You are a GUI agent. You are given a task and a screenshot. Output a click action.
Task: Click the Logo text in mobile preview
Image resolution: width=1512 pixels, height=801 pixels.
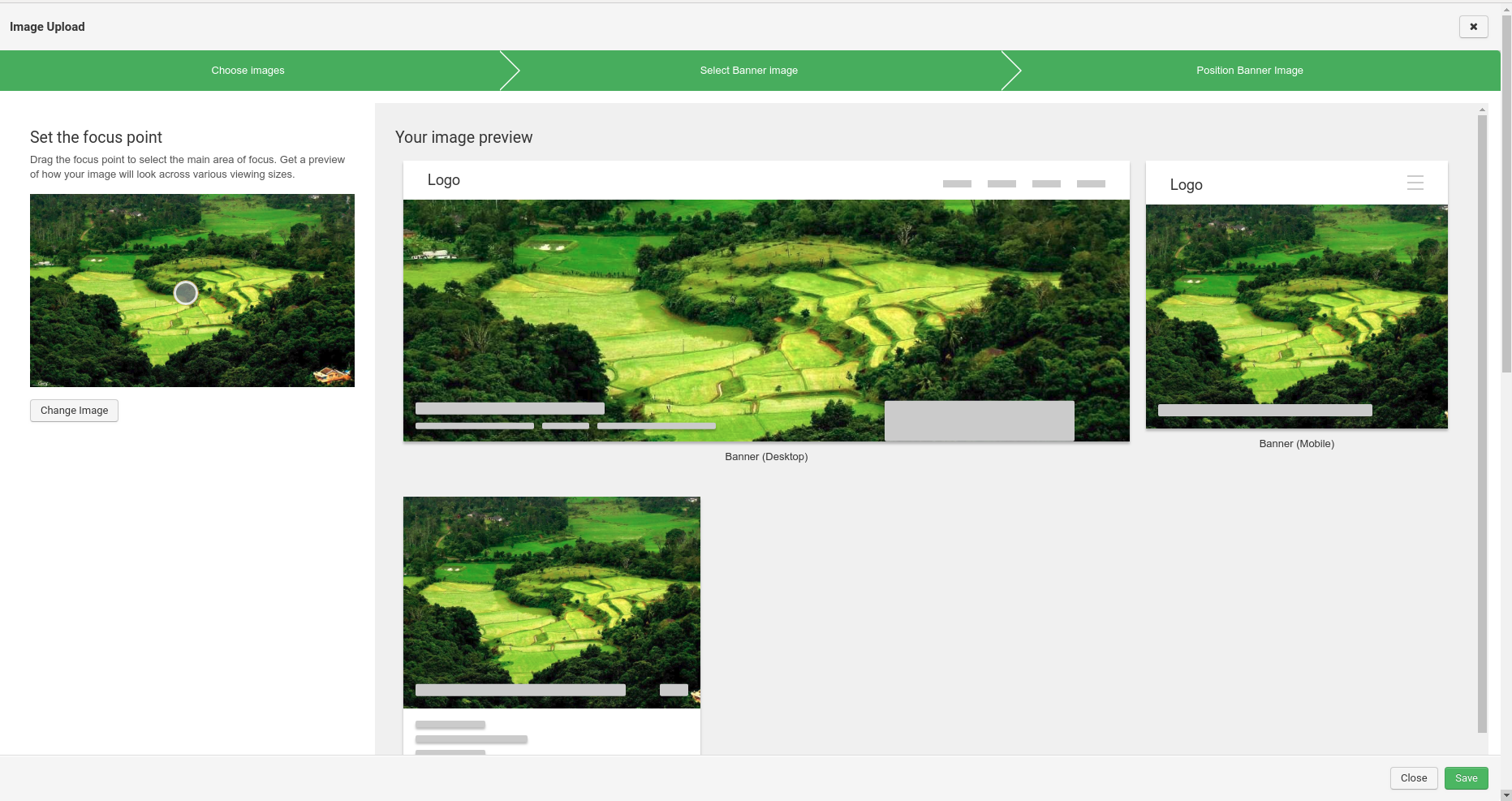coord(1186,185)
